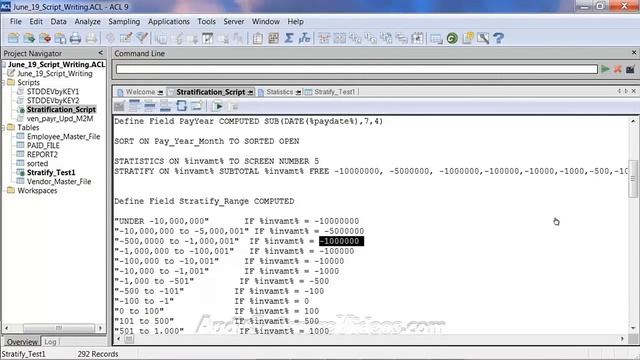Open the Server menu
Viewport: 640px width, 360px height.
(x=233, y=22)
